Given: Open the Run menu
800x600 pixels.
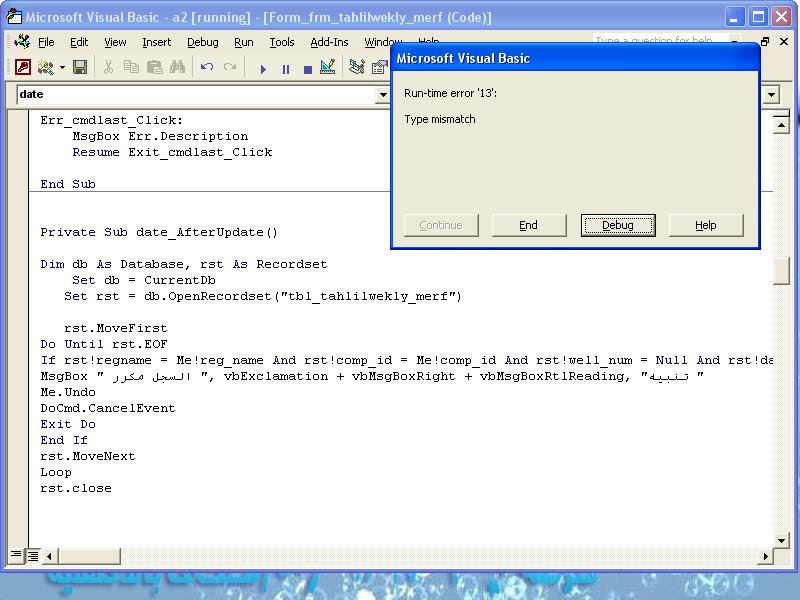Looking at the screenshot, I should 244,42.
